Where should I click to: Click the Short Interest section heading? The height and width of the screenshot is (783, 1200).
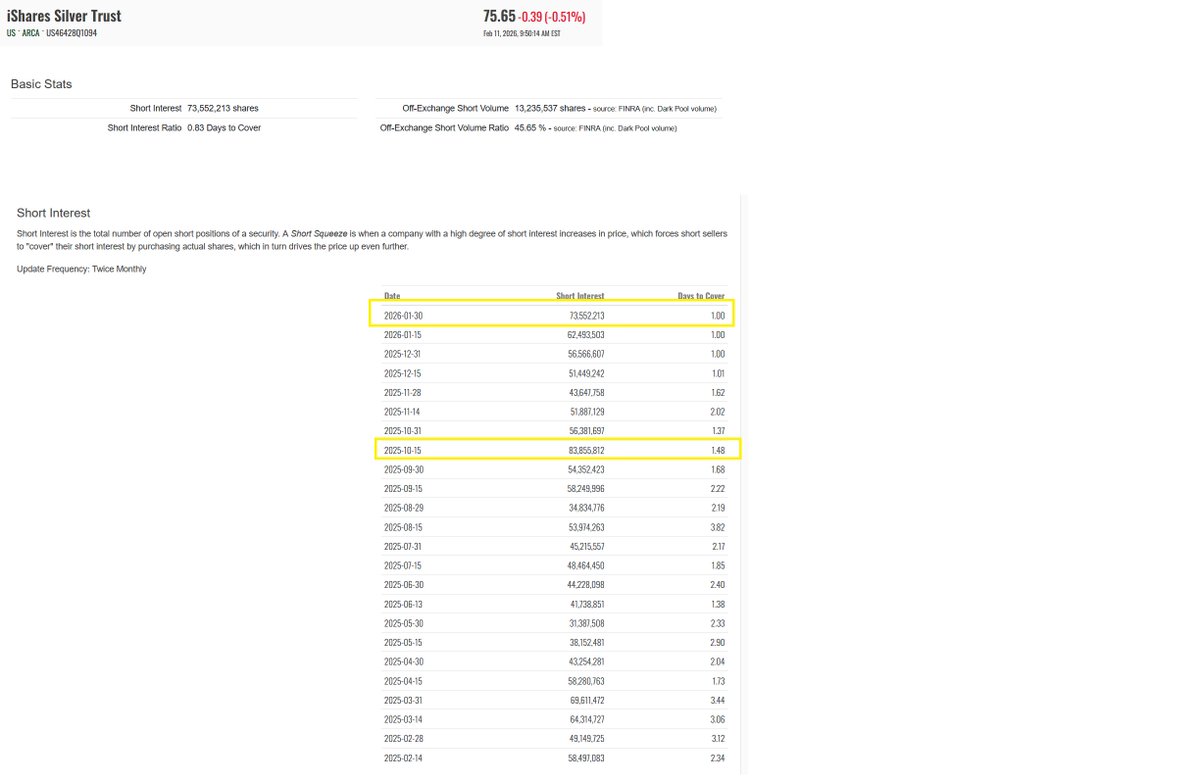pos(54,213)
